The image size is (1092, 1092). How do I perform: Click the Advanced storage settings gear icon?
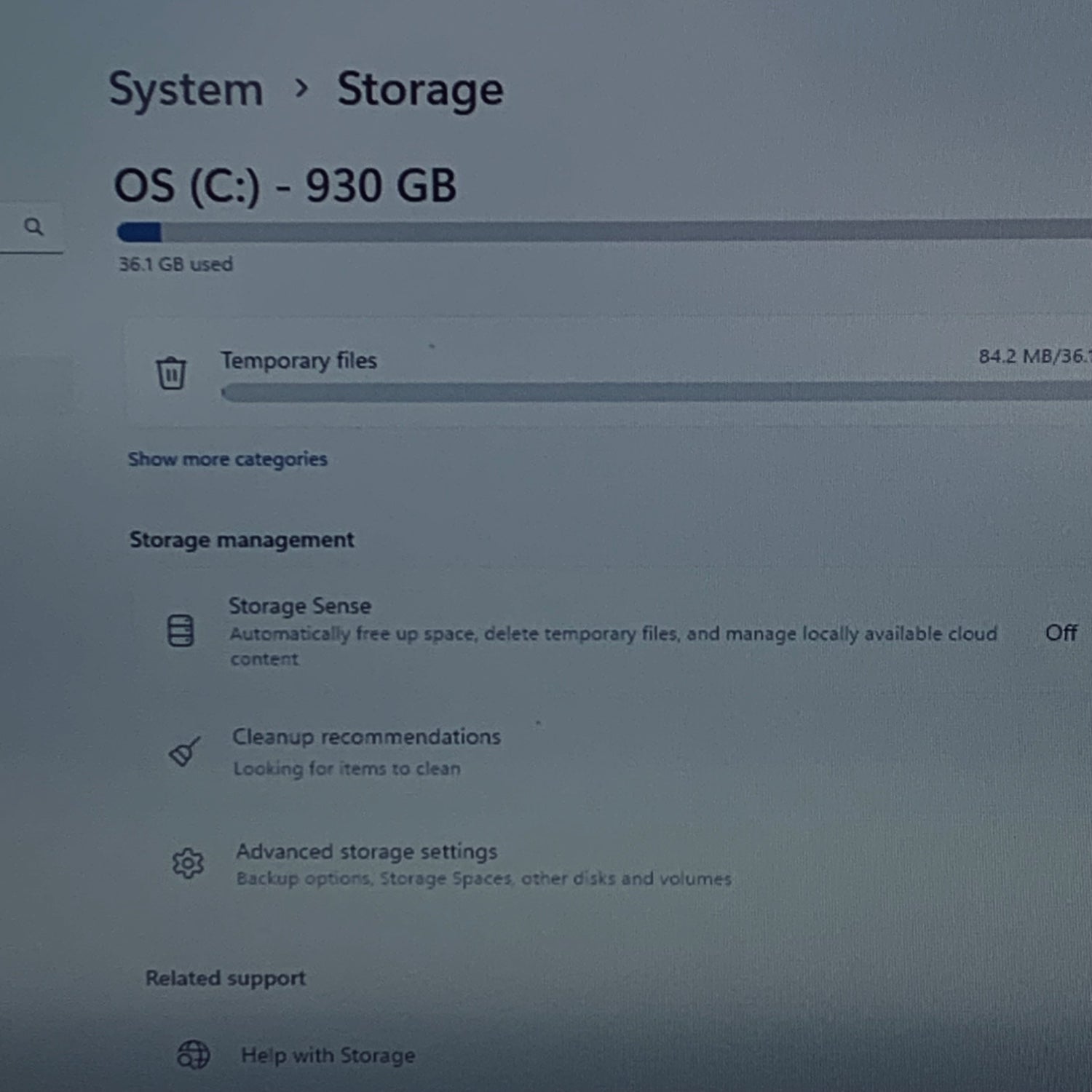click(188, 863)
